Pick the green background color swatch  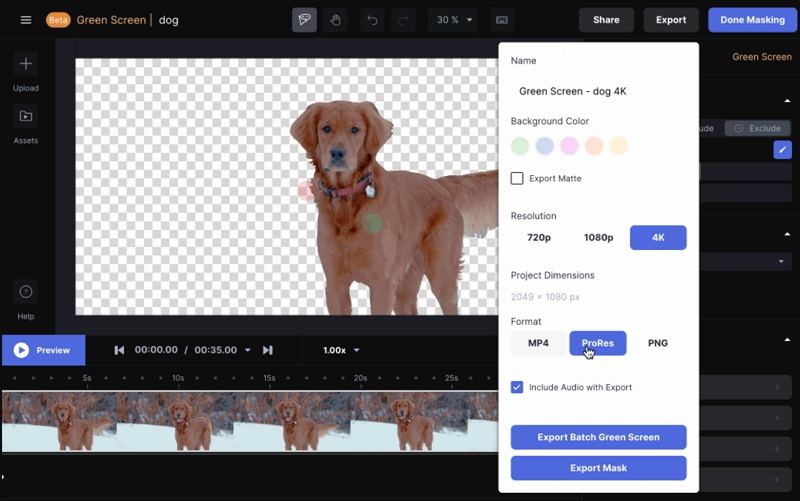click(520, 146)
